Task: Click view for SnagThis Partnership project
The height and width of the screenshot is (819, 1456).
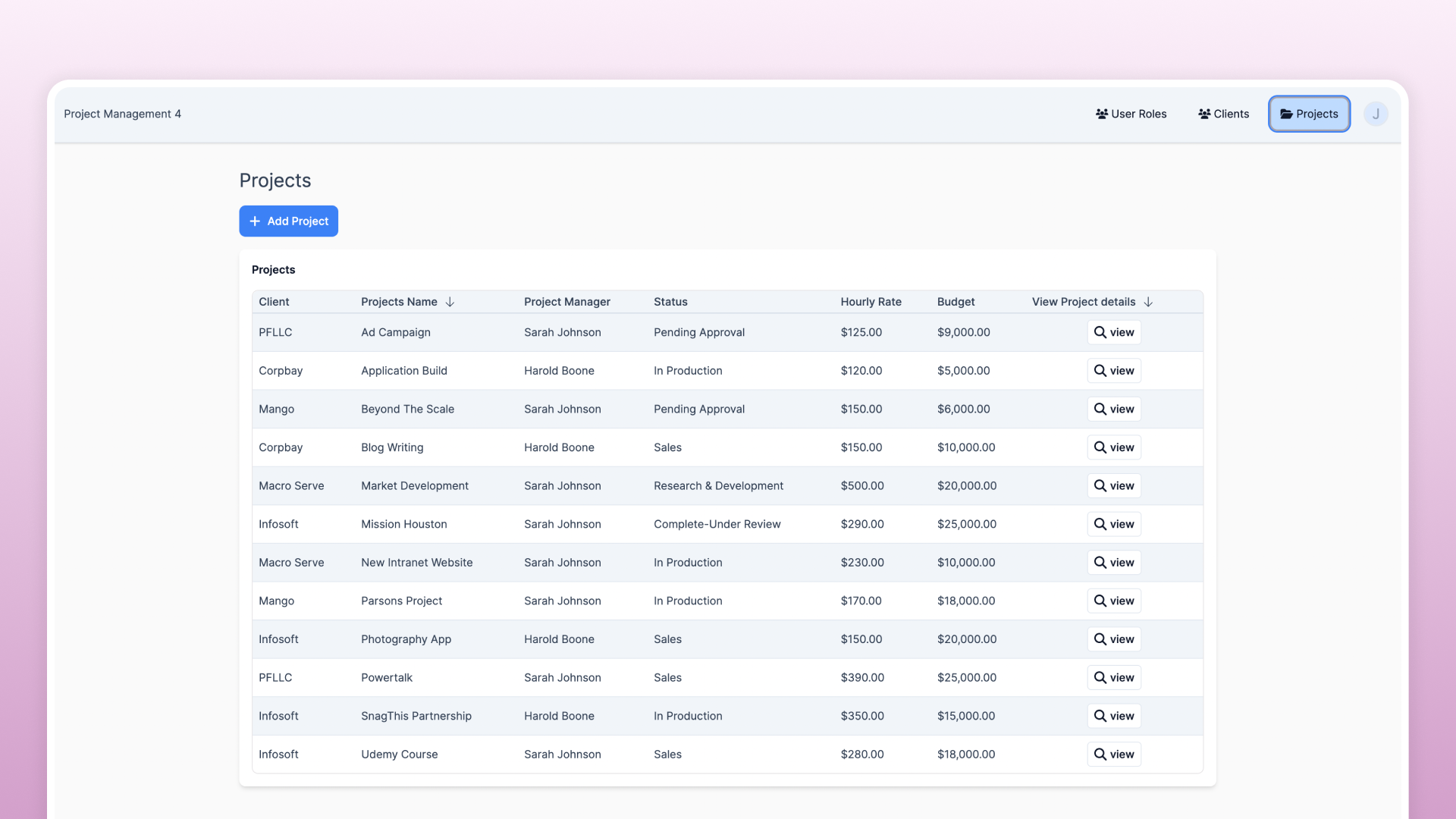Action: coord(1113,716)
